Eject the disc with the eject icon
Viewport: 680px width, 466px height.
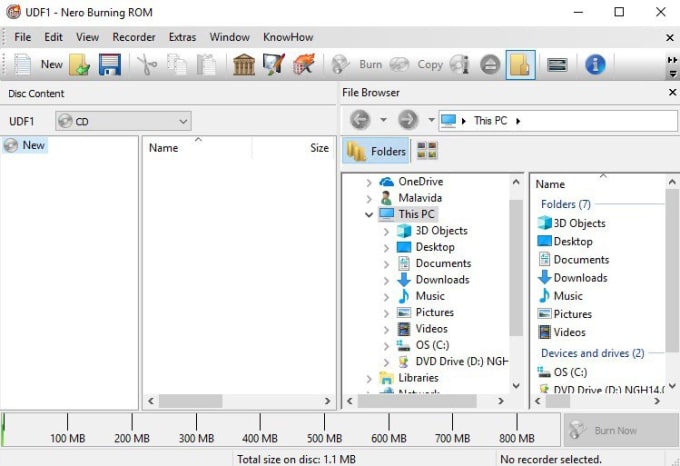pyautogui.click(x=490, y=65)
